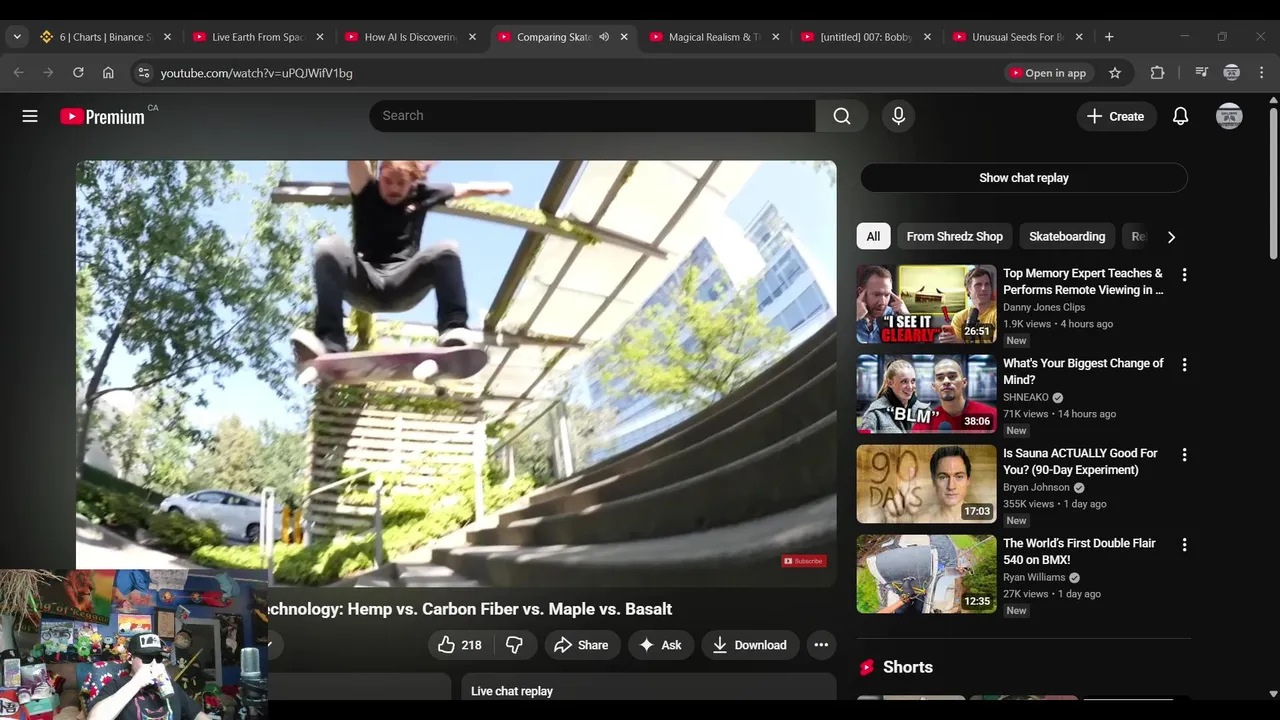Select the All filter chip
This screenshot has height=720, width=1280.
coord(873,237)
